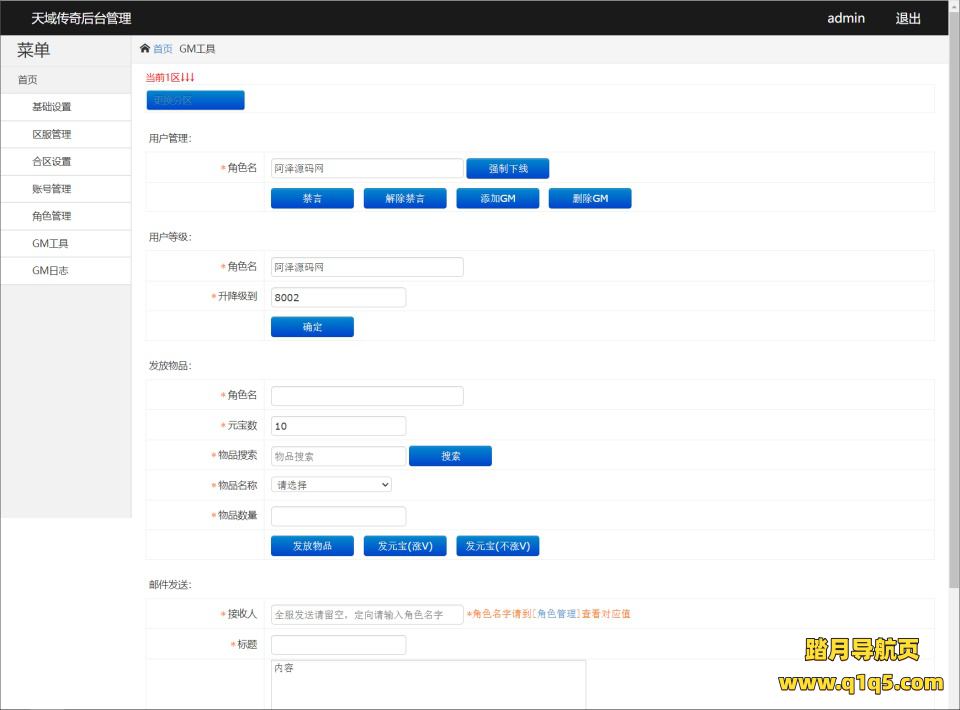Click the 禁言 button

click(312, 199)
